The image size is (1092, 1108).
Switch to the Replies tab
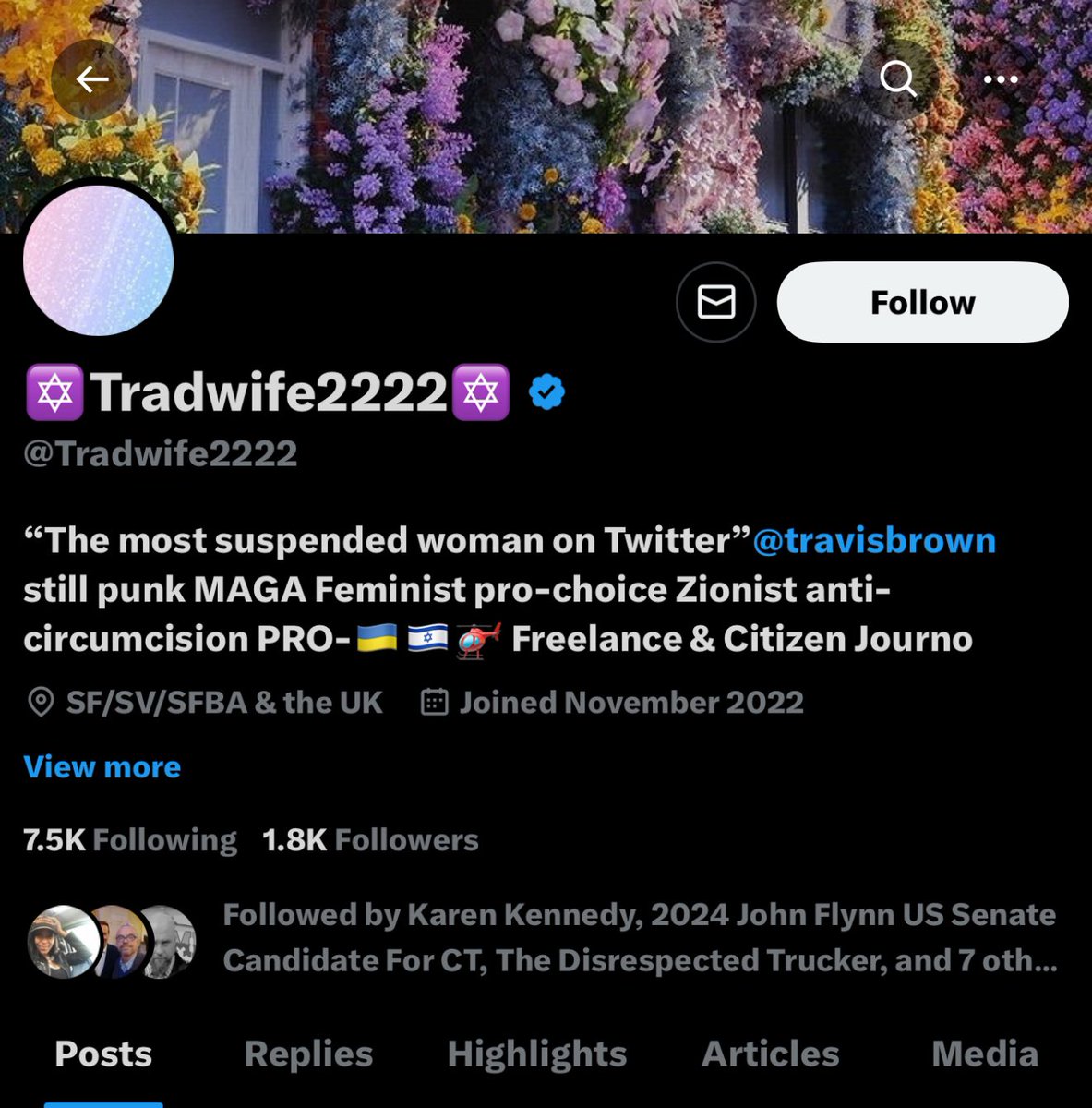[308, 1054]
